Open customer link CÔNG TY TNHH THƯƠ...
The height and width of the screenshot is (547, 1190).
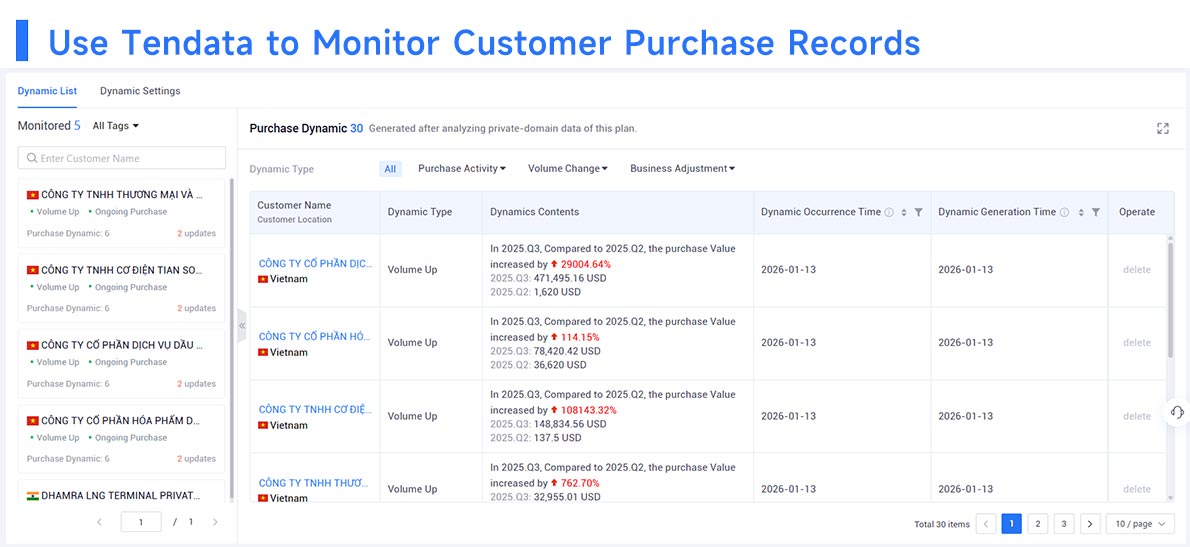pyautogui.click(x=313, y=483)
